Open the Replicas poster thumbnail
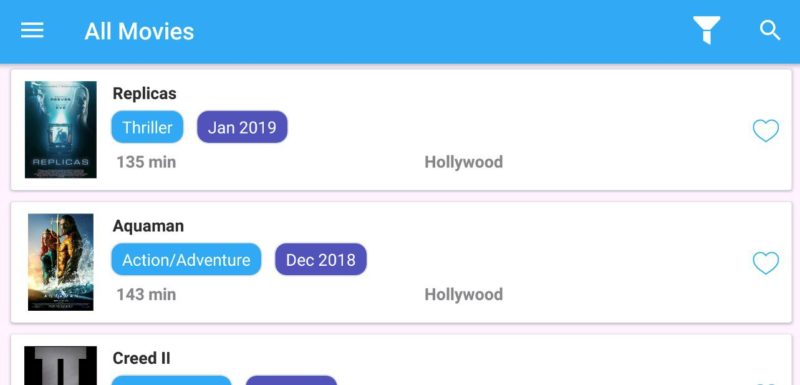This screenshot has width=800, height=385. tap(61, 130)
